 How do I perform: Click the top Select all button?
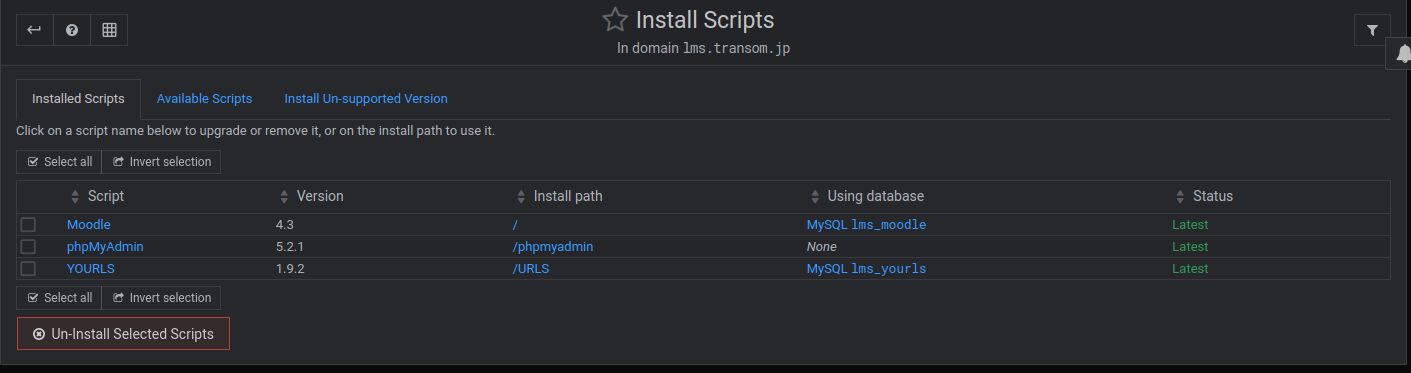(59, 162)
